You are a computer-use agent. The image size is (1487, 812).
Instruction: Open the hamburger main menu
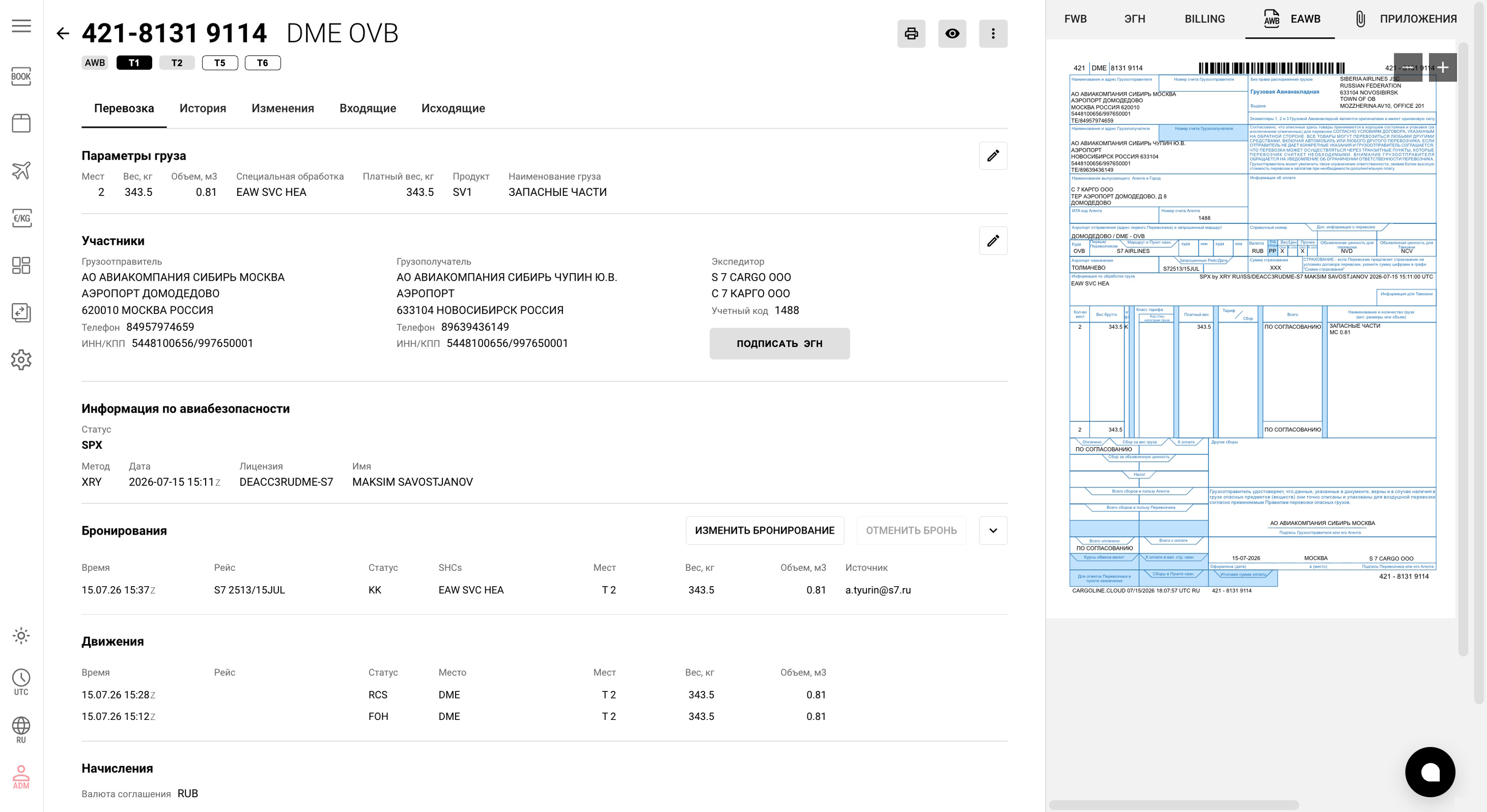pyautogui.click(x=21, y=26)
